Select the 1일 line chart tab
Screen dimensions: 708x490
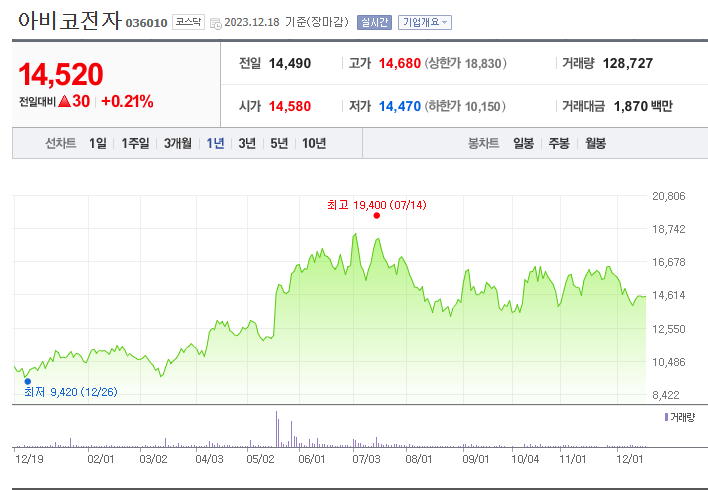98,144
